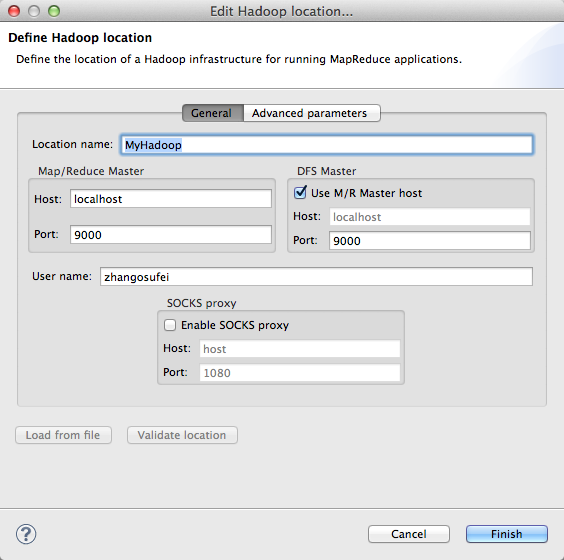The height and width of the screenshot is (560, 564).
Task: Click the help question mark icon
Action: 26,534
